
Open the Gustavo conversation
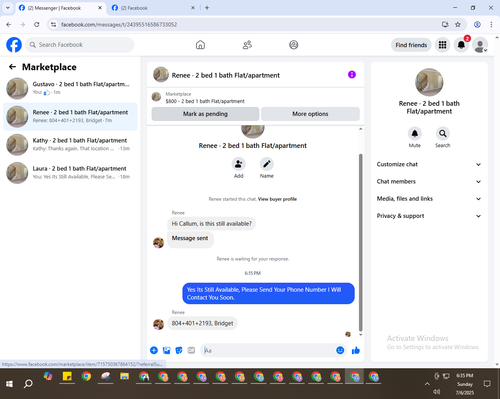click(x=70, y=88)
